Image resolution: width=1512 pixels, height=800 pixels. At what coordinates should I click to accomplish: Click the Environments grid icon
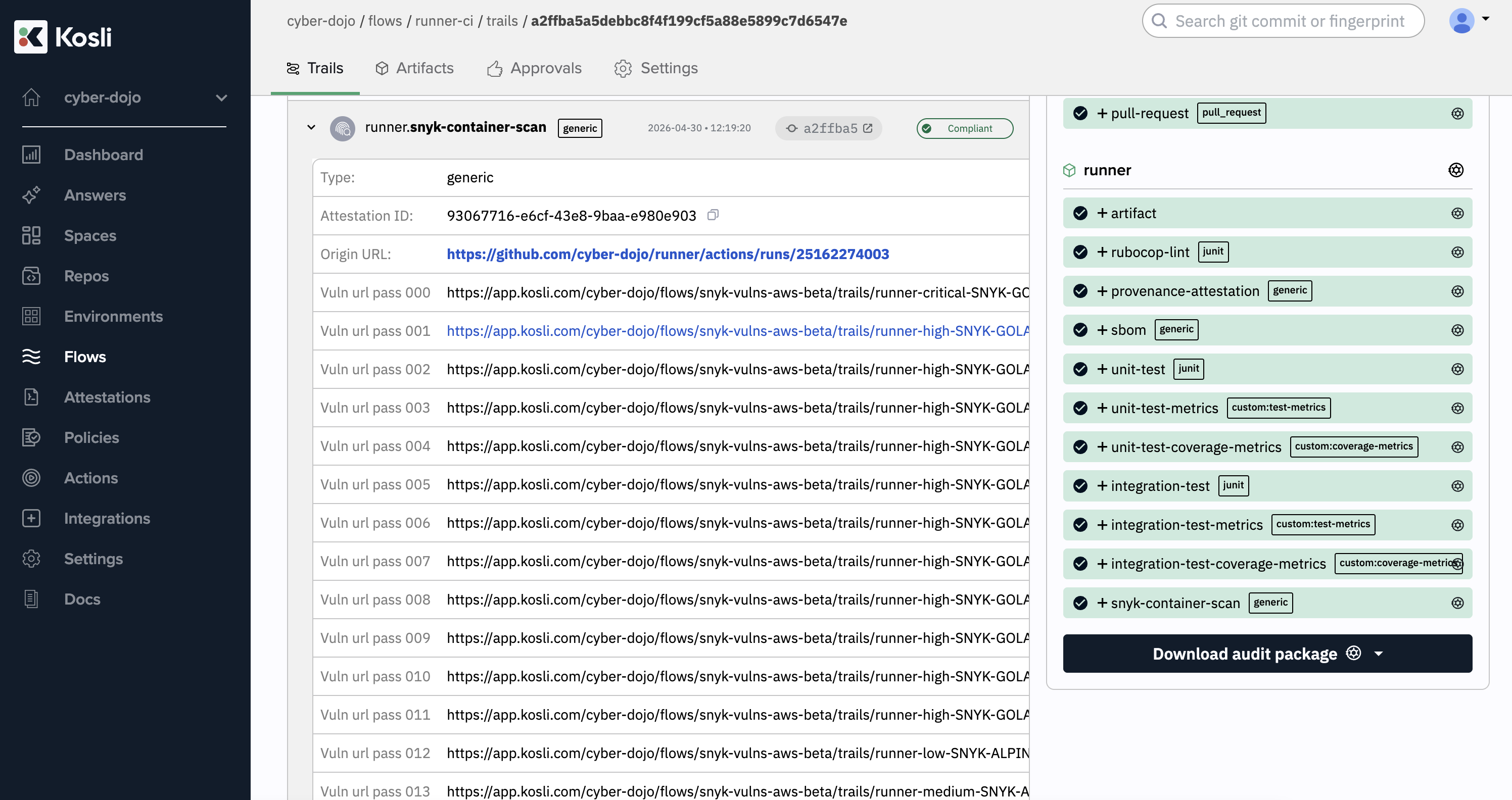(31, 317)
